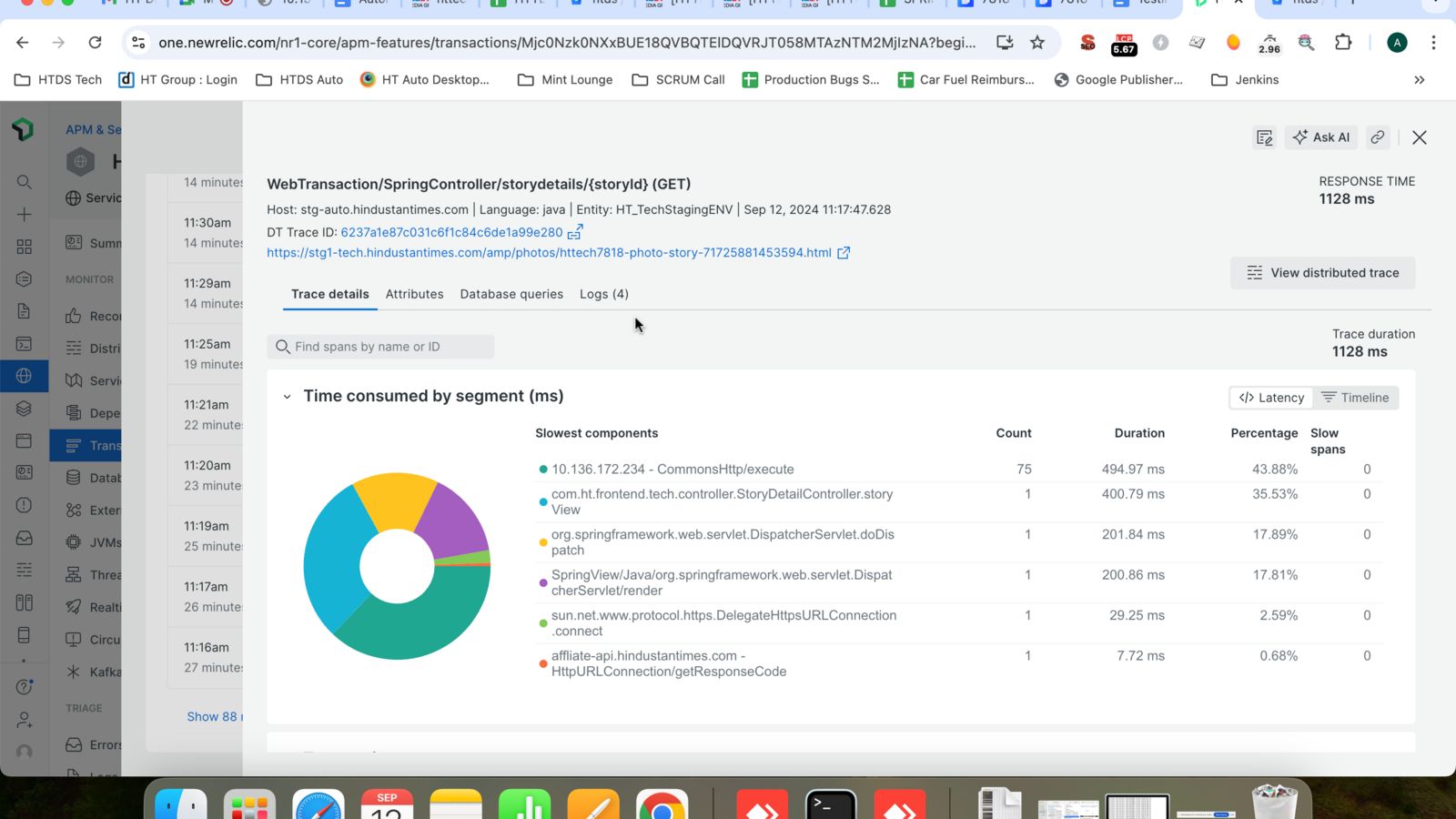Open search magnifier in left sidebar
Viewport: 1456px width, 819px height.
(x=25, y=182)
